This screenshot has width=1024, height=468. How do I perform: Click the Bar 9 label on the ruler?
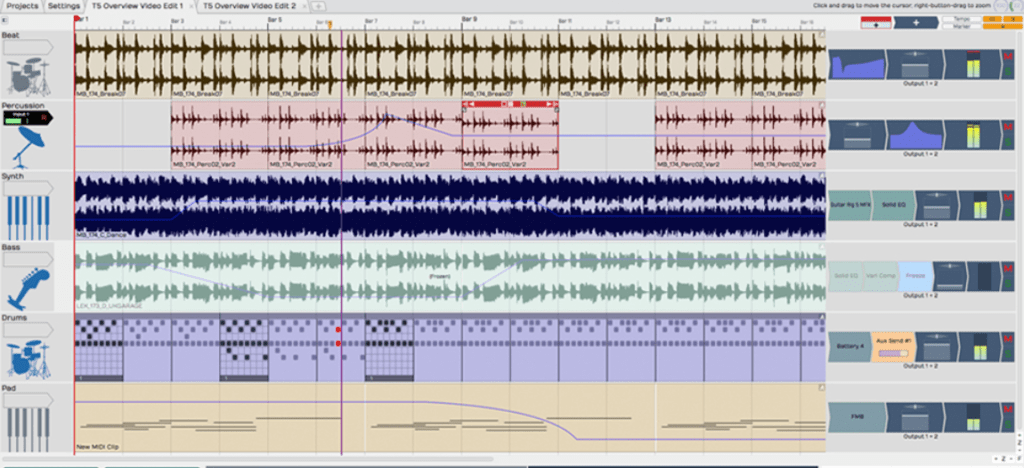pos(470,20)
